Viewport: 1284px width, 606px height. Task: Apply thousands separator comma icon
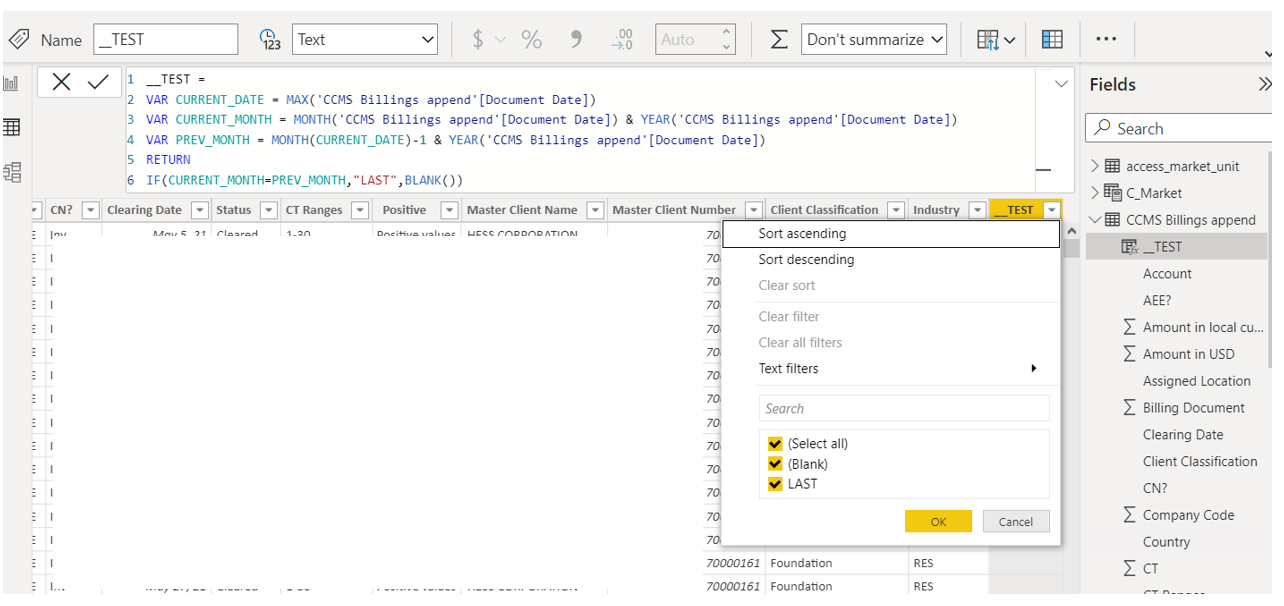[x=576, y=39]
